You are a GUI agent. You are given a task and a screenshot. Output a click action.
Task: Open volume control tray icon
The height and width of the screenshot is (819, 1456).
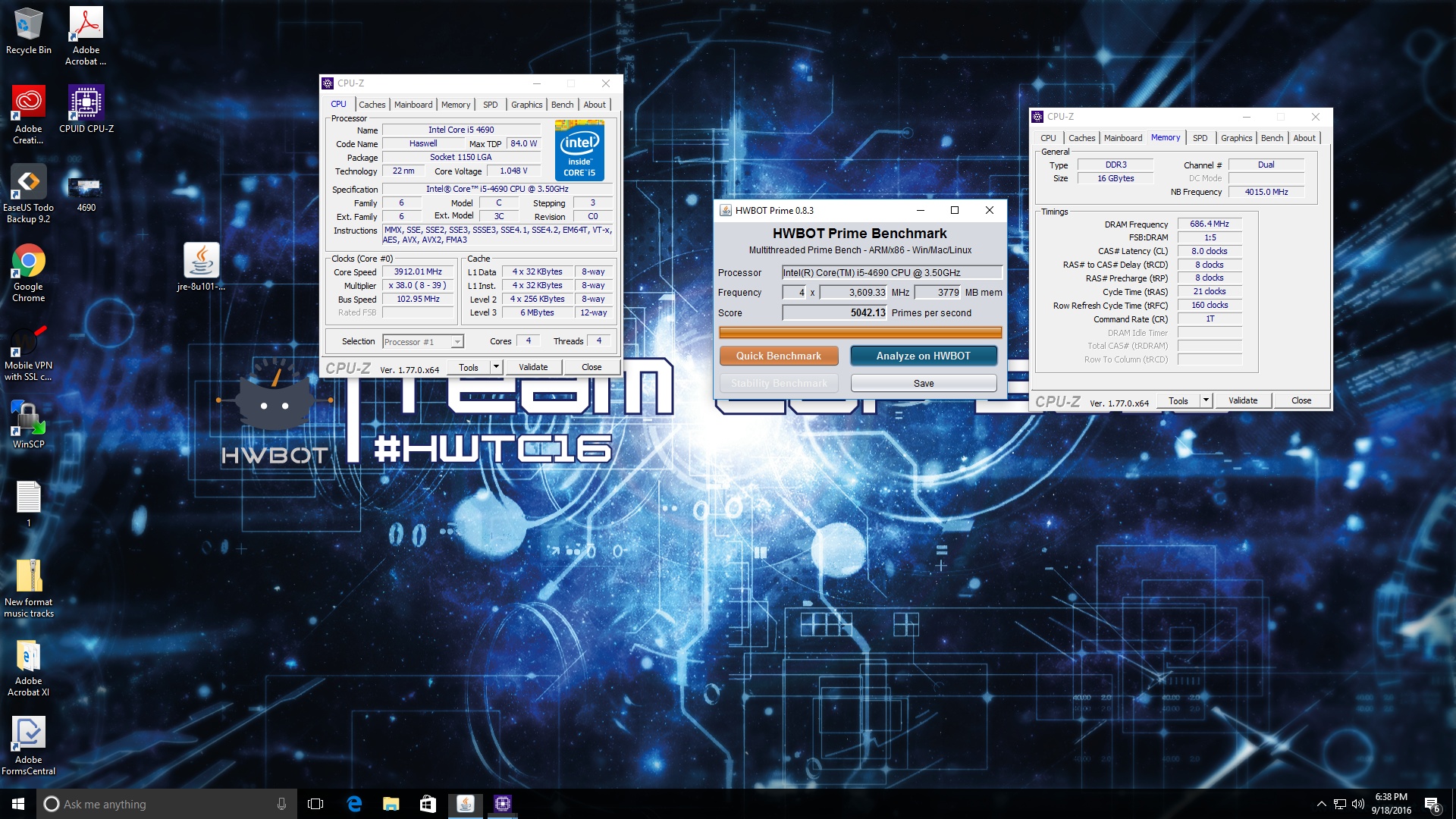pos(1357,804)
